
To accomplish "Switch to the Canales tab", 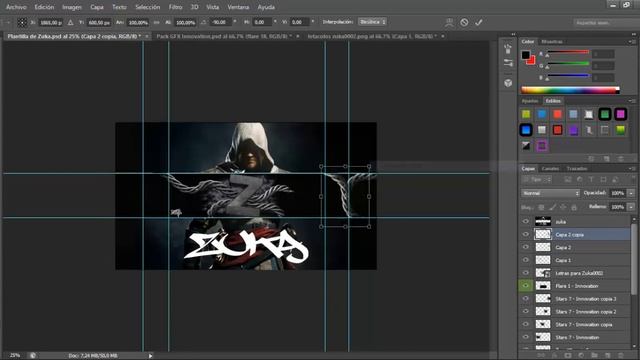I will 550,169.
